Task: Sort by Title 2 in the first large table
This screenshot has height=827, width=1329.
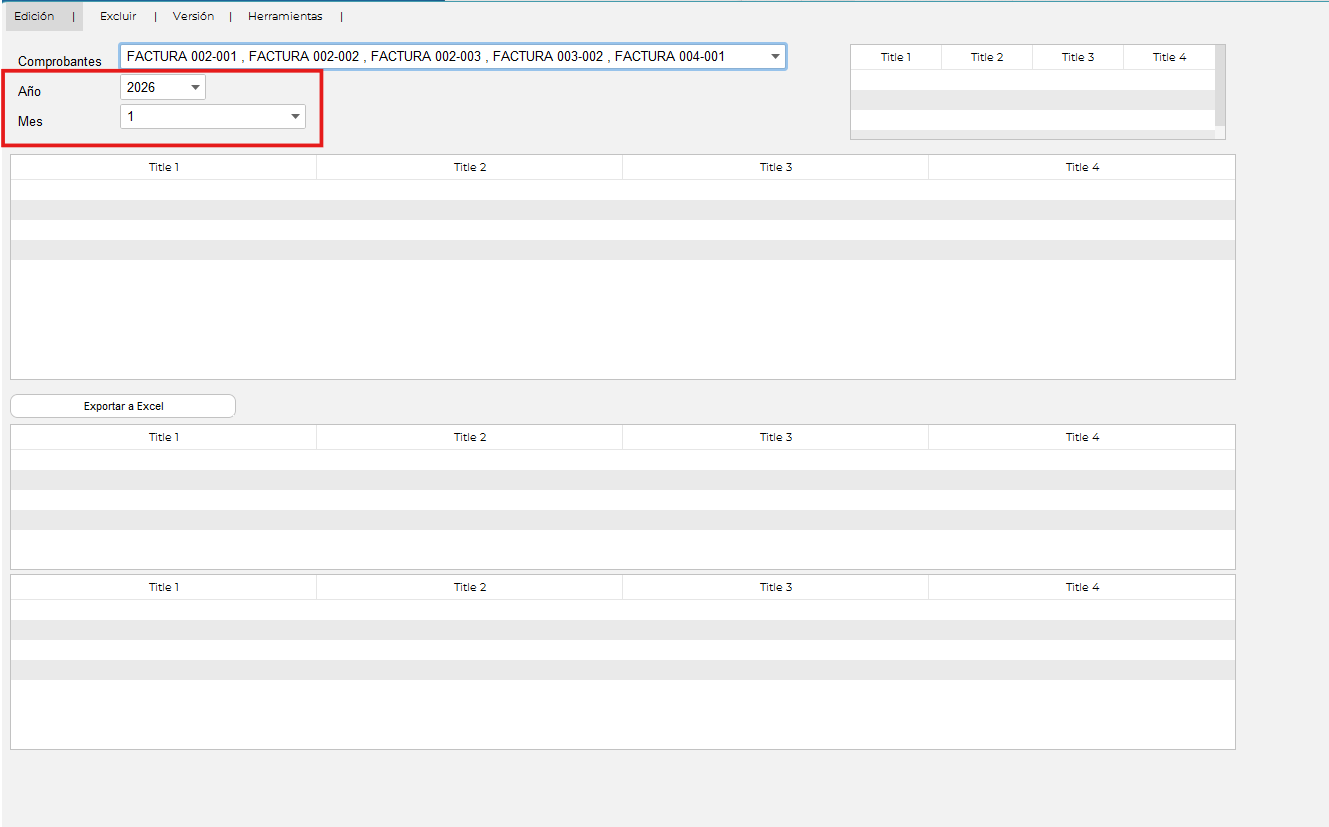Action: (470, 167)
